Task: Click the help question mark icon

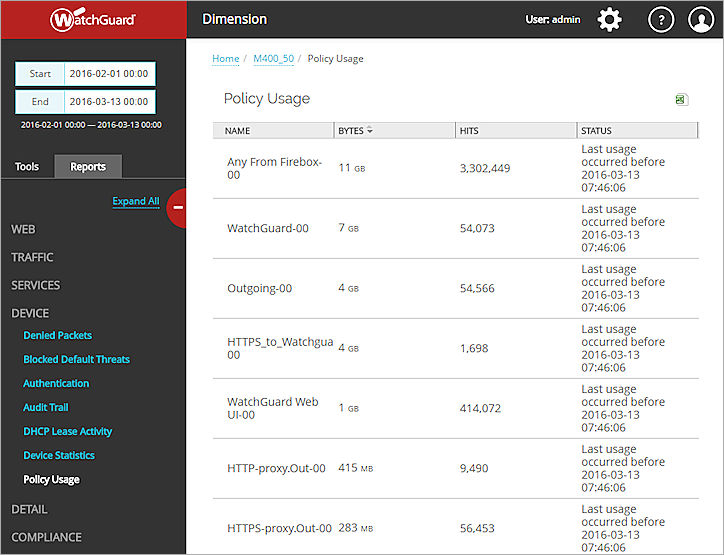Action: (660, 20)
